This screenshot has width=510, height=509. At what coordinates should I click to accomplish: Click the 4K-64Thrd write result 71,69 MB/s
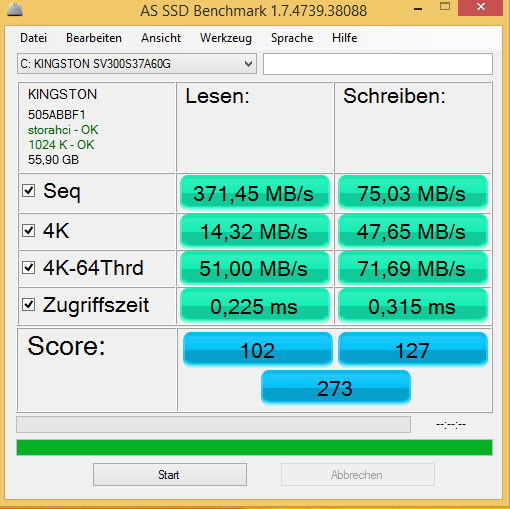pos(413,268)
